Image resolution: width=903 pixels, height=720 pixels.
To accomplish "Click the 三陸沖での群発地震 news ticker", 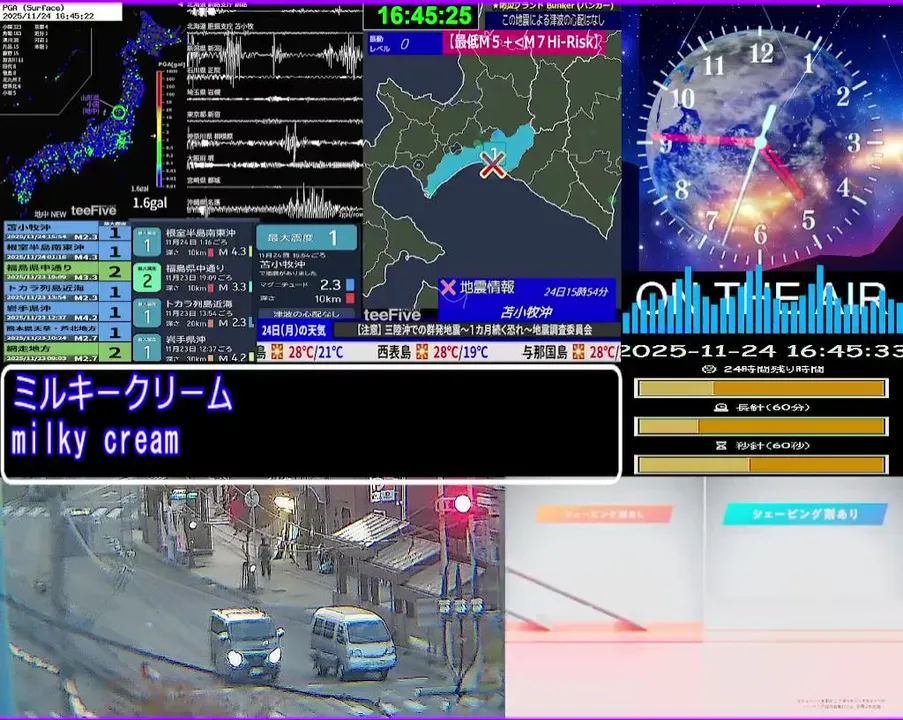I will [475, 330].
